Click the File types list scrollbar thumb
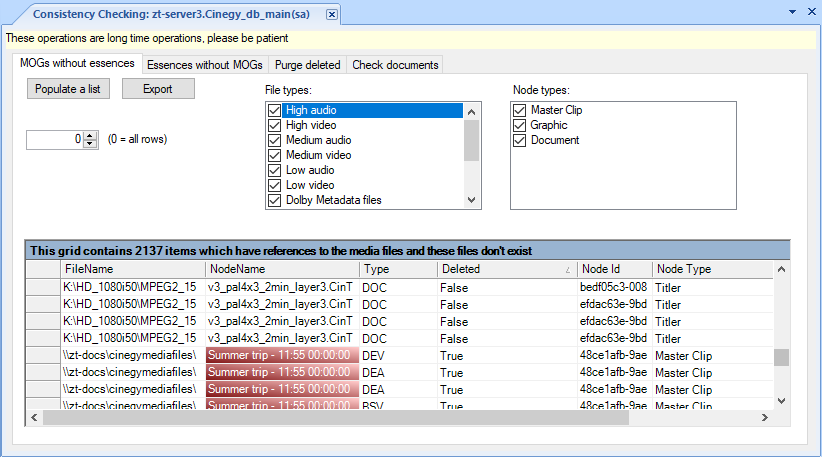The height and width of the screenshot is (457, 822). (x=471, y=140)
